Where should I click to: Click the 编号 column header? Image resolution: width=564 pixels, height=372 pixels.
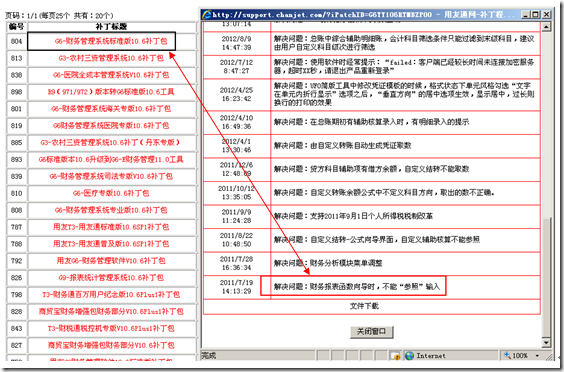pyautogui.click(x=17, y=26)
